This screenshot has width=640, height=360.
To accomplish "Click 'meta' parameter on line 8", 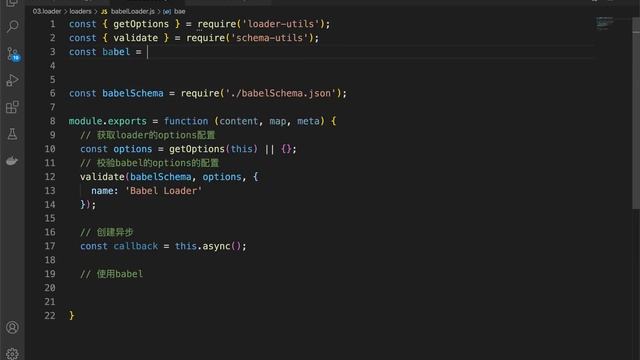I will [308, 121].
